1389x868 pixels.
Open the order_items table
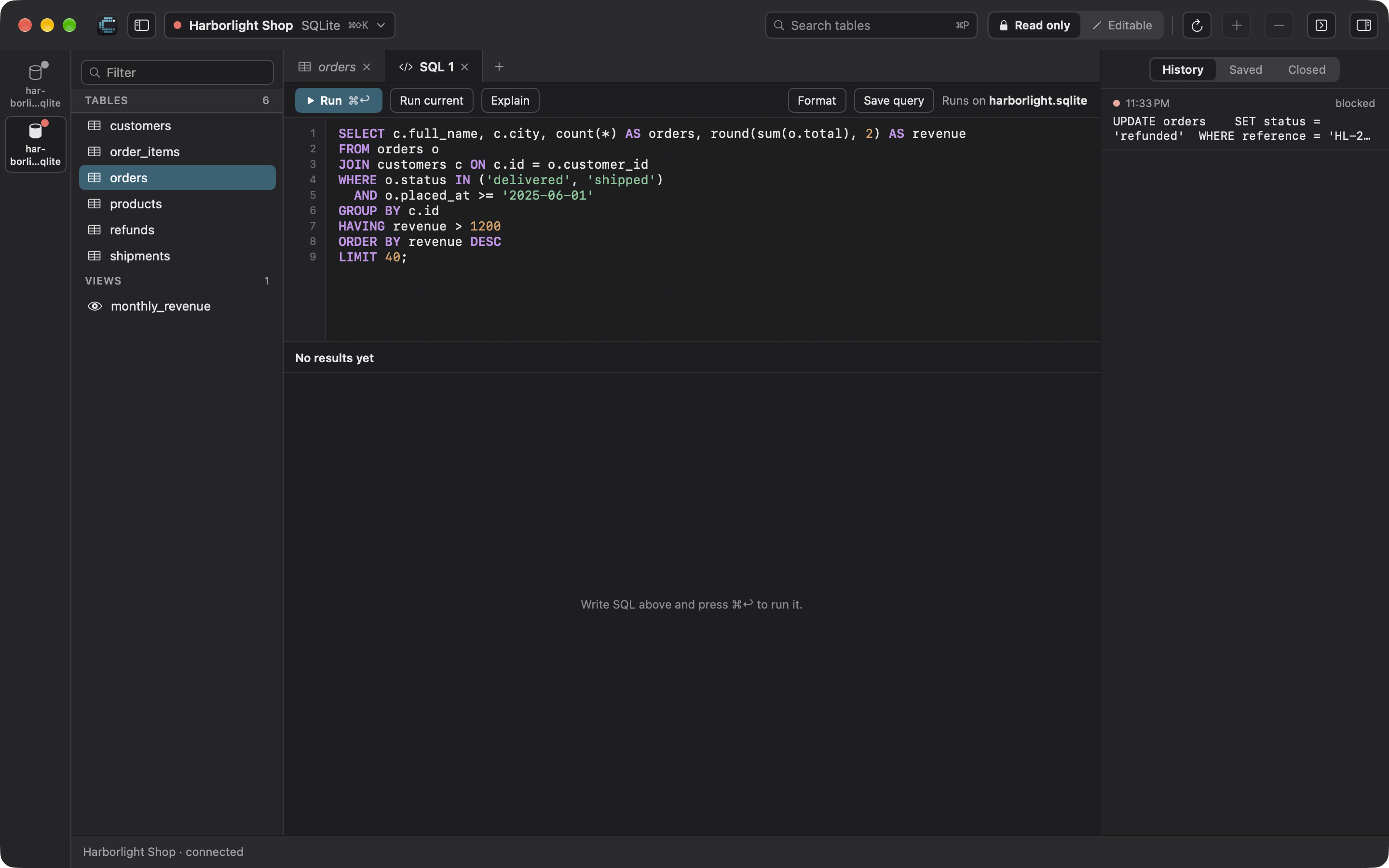tap(177, 151)
